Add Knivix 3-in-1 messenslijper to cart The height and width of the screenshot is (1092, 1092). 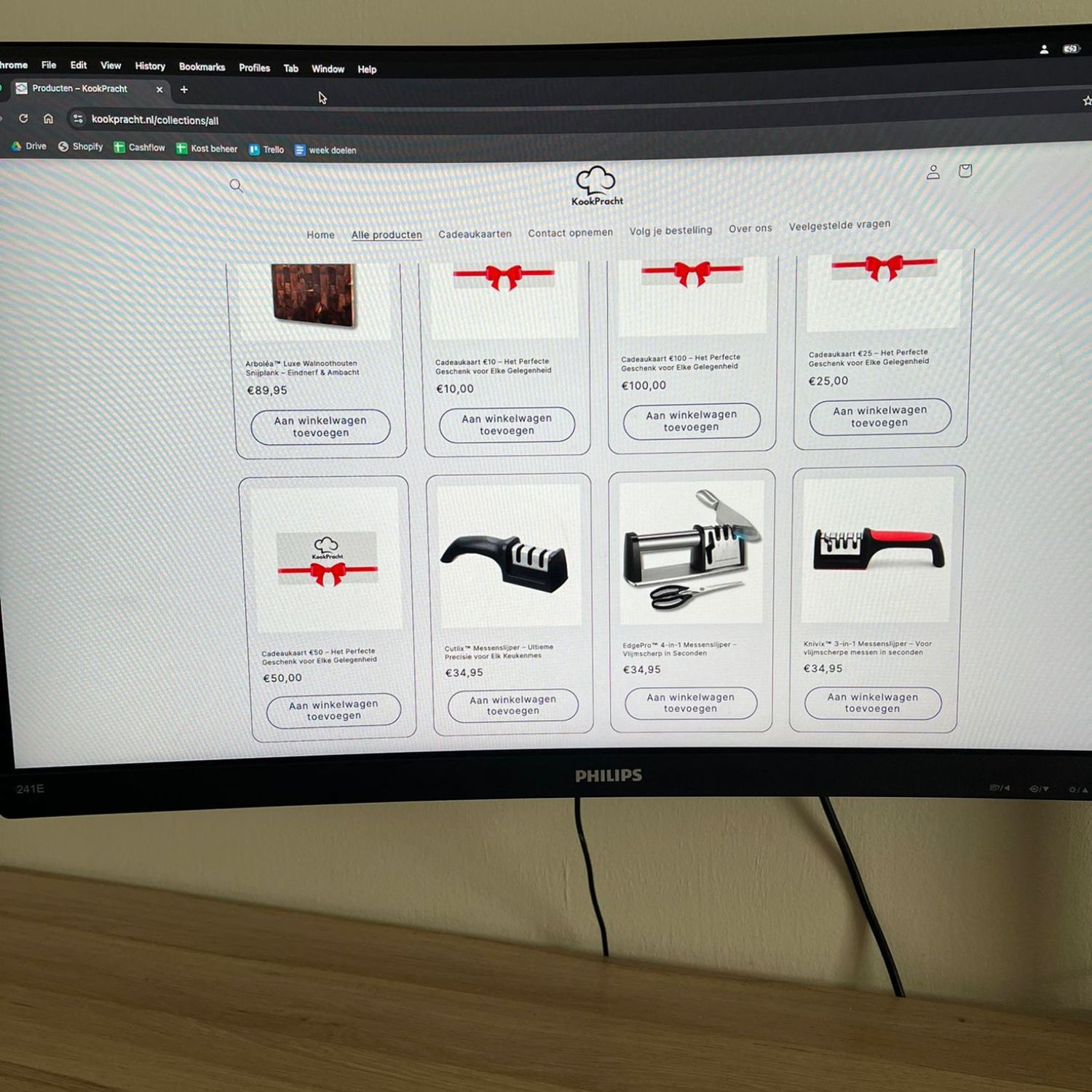(x=873, y=703)
